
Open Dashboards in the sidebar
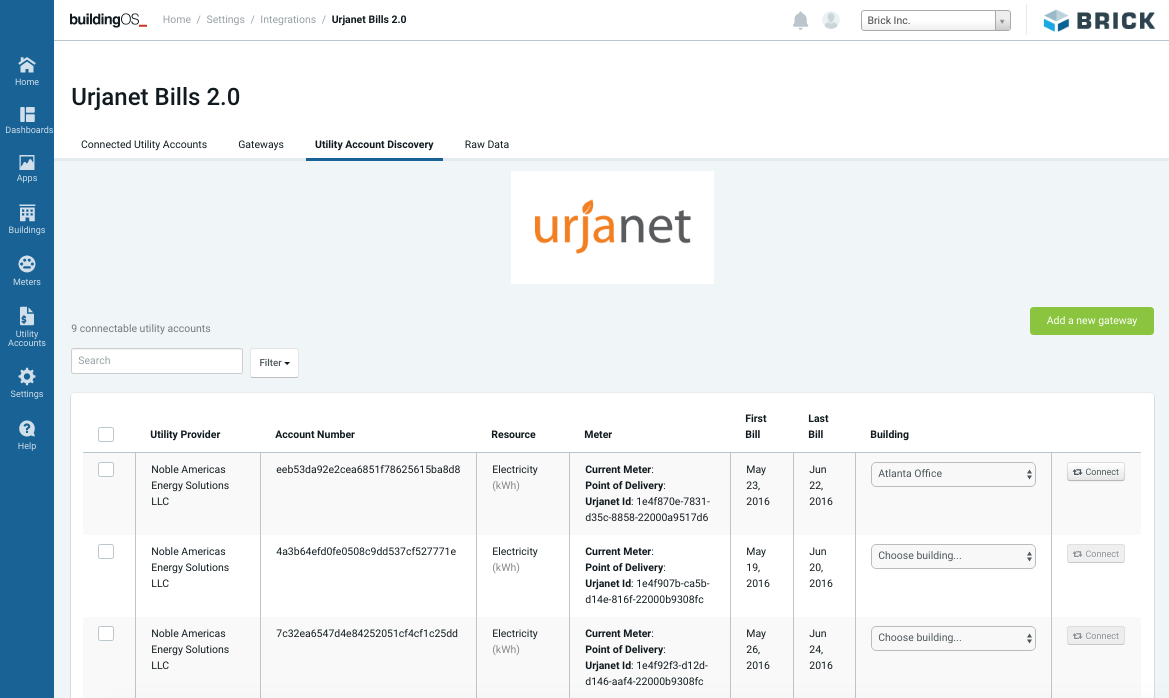pos(28,120)
